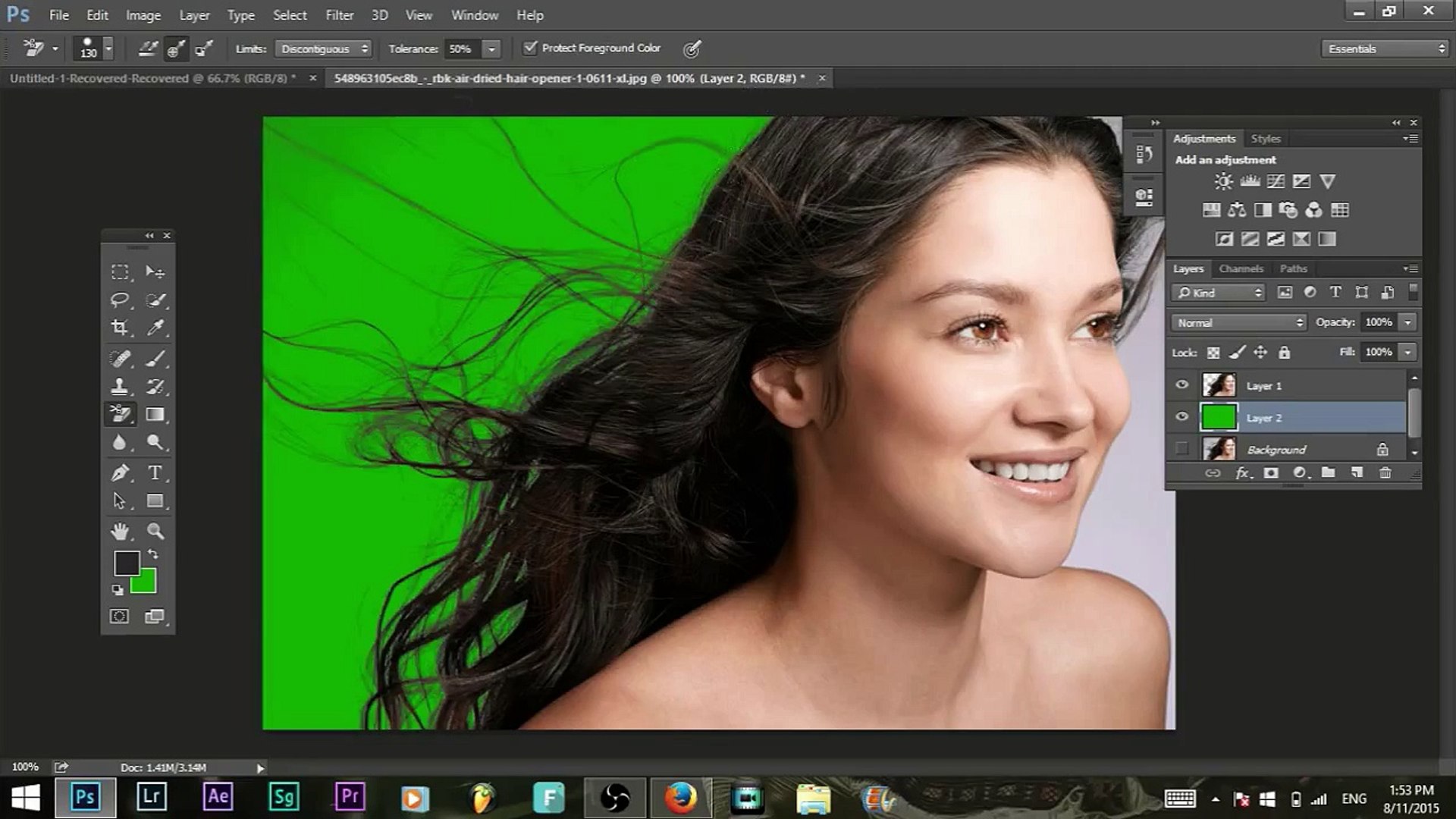Select the Pen tool

coord(119,472)
